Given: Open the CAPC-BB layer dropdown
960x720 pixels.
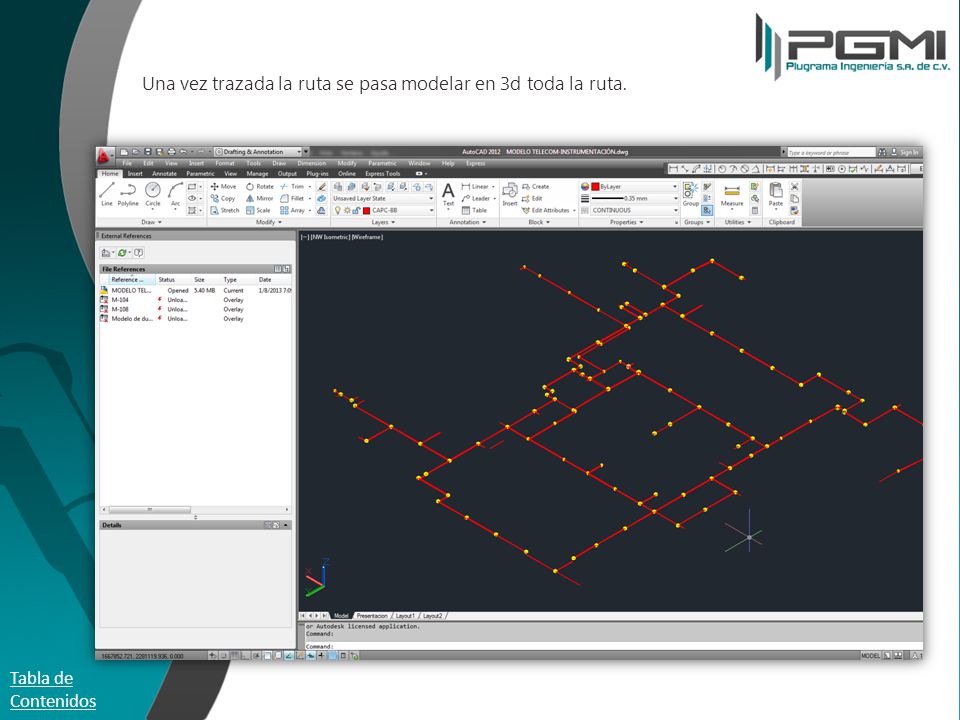Looking at the screenshot, I should tap(383, 210).
